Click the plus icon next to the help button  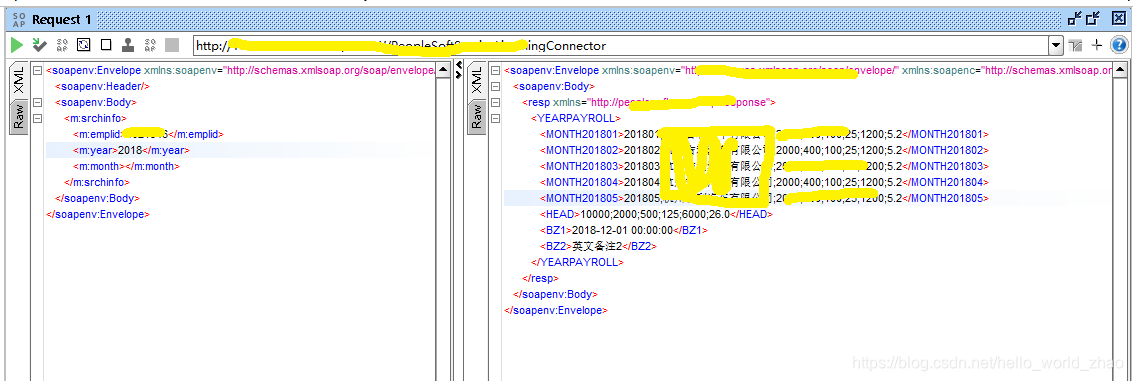pyautogui.click(x=1096, y=46)
